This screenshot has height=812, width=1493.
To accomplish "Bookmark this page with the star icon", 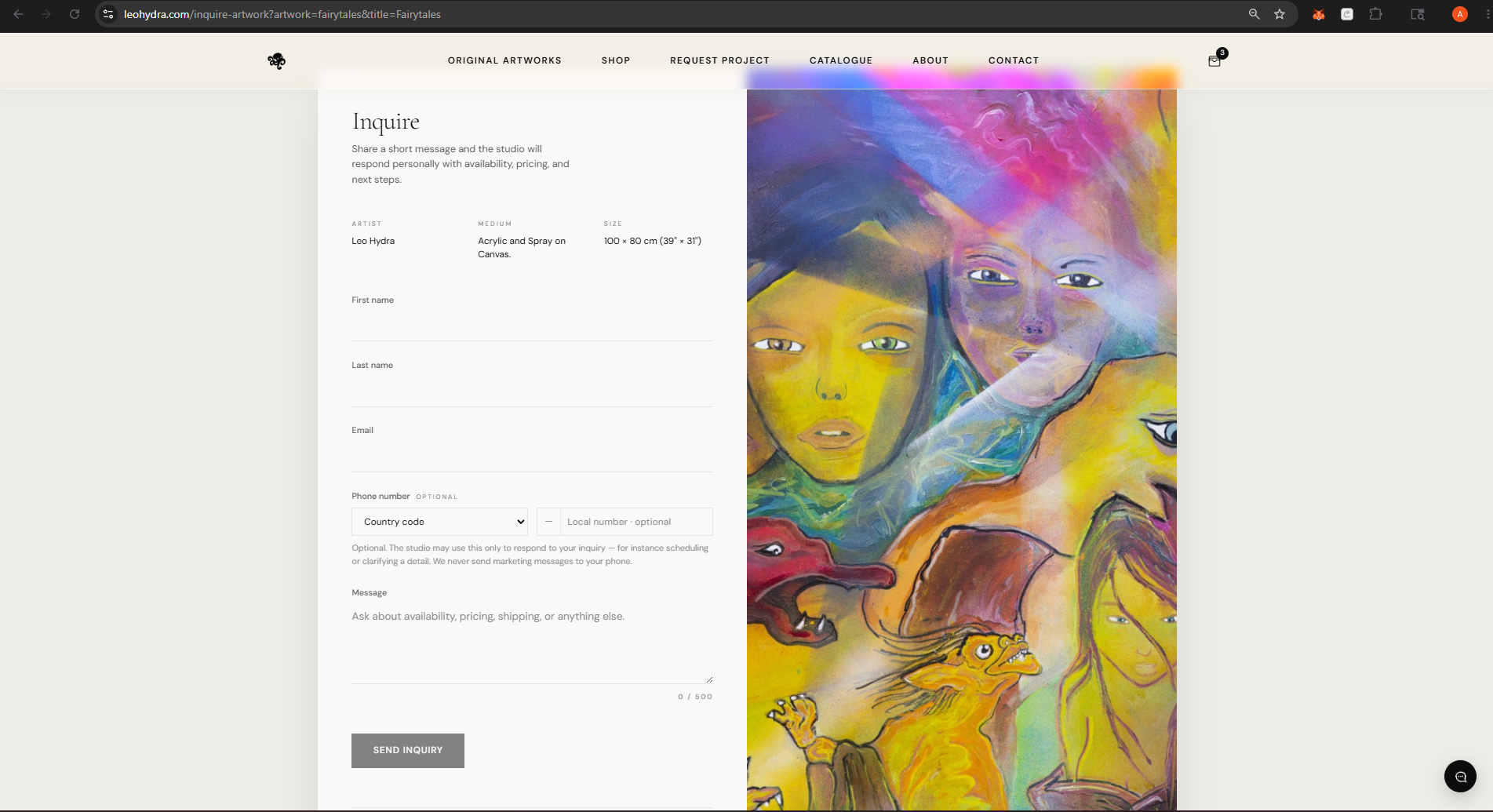I will point(1280,14).
